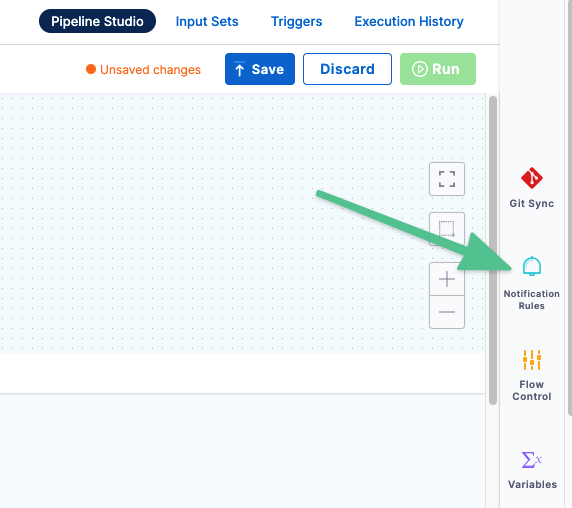Image resolution: width=572 pixels, height=508 pixels.
Task: Go to the Triggers tab
Action: pyautogui.click(x=297, y=22)
